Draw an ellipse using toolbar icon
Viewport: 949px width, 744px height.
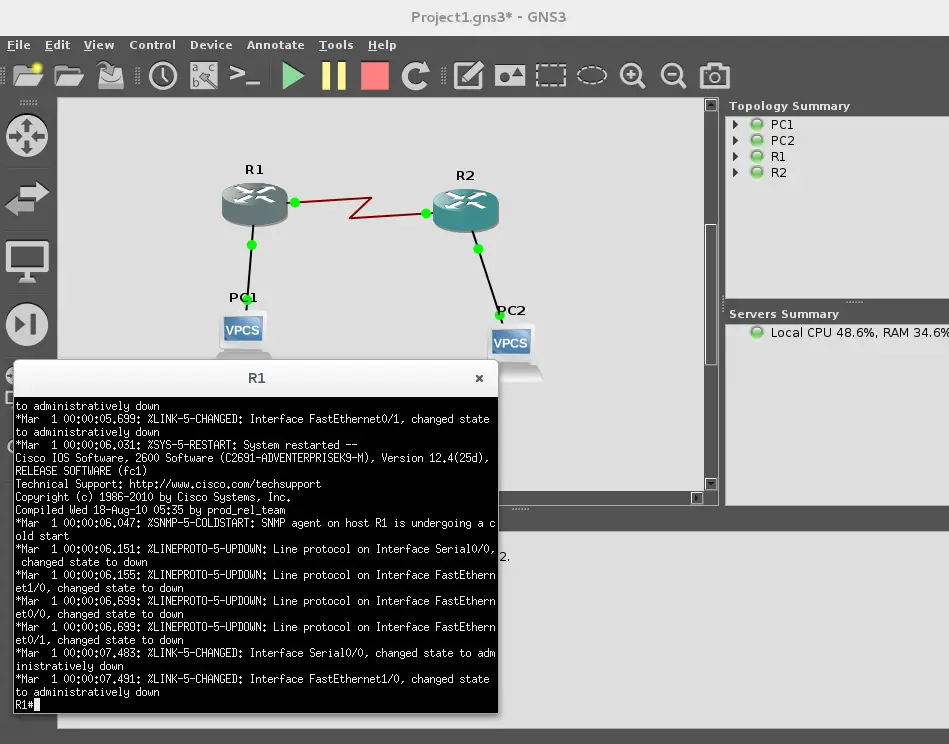[x=592, y=76]
